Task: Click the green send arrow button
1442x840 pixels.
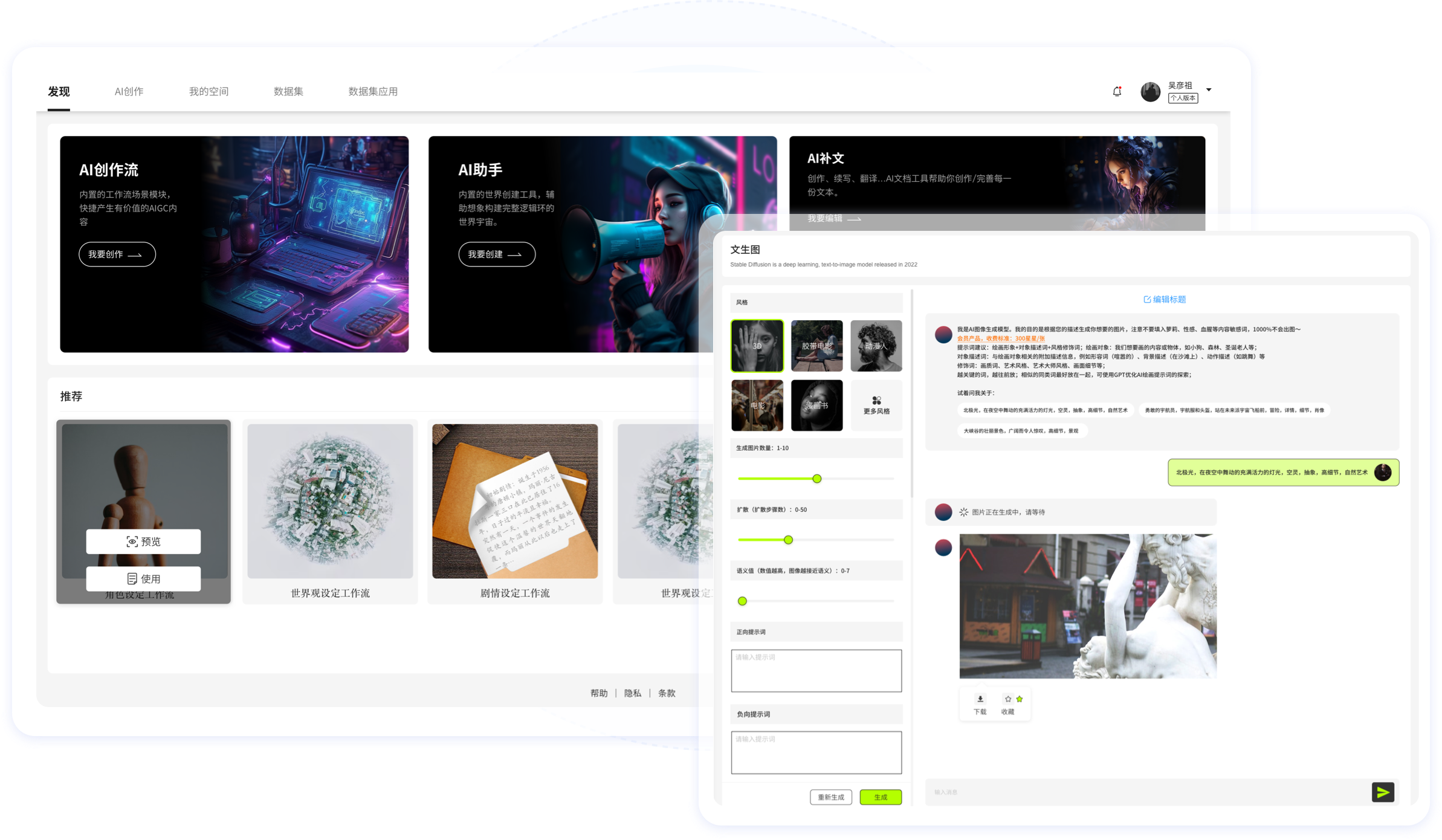Action: click(x=1383, y=792)
